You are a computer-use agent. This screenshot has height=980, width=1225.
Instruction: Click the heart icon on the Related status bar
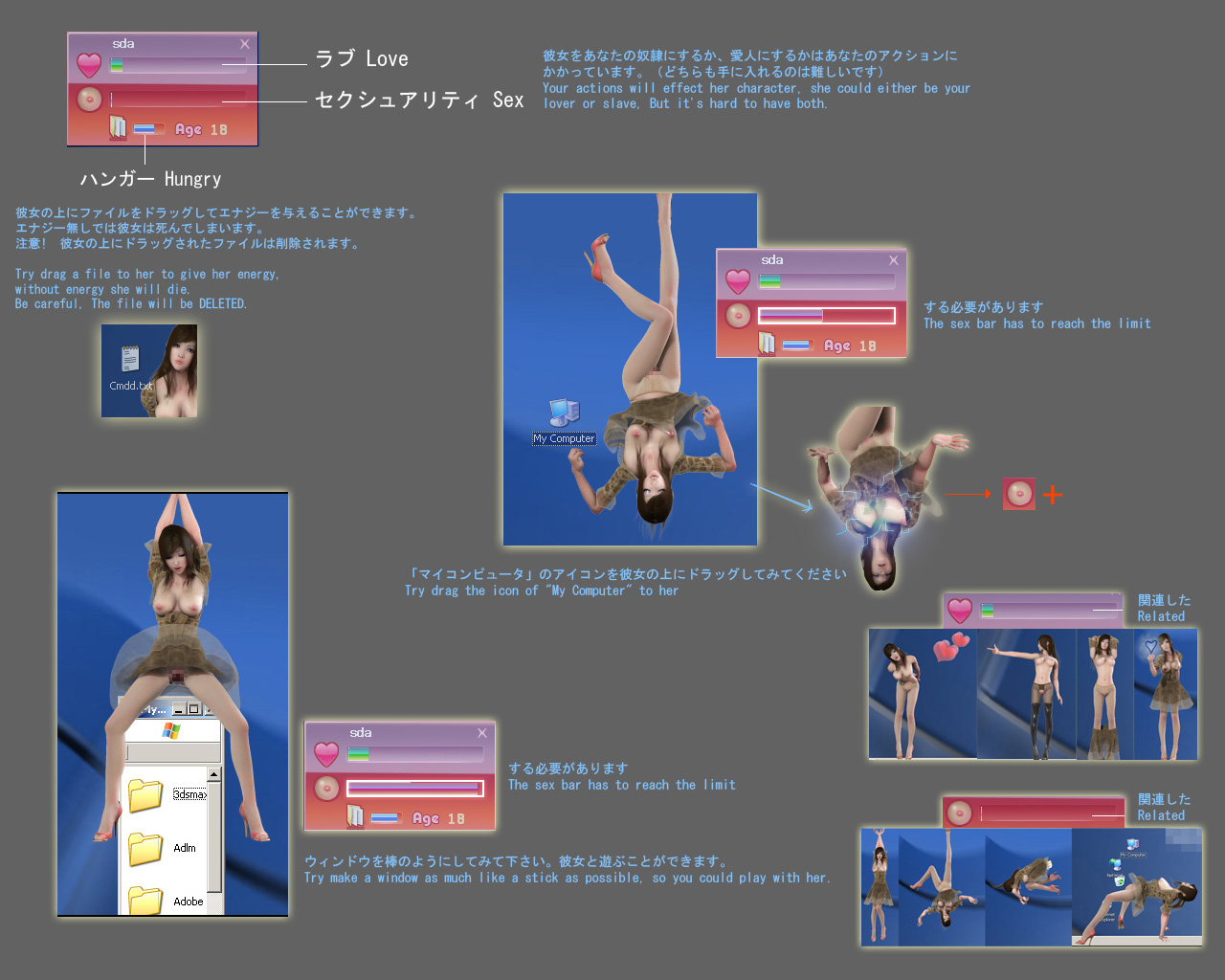(960, 610)
